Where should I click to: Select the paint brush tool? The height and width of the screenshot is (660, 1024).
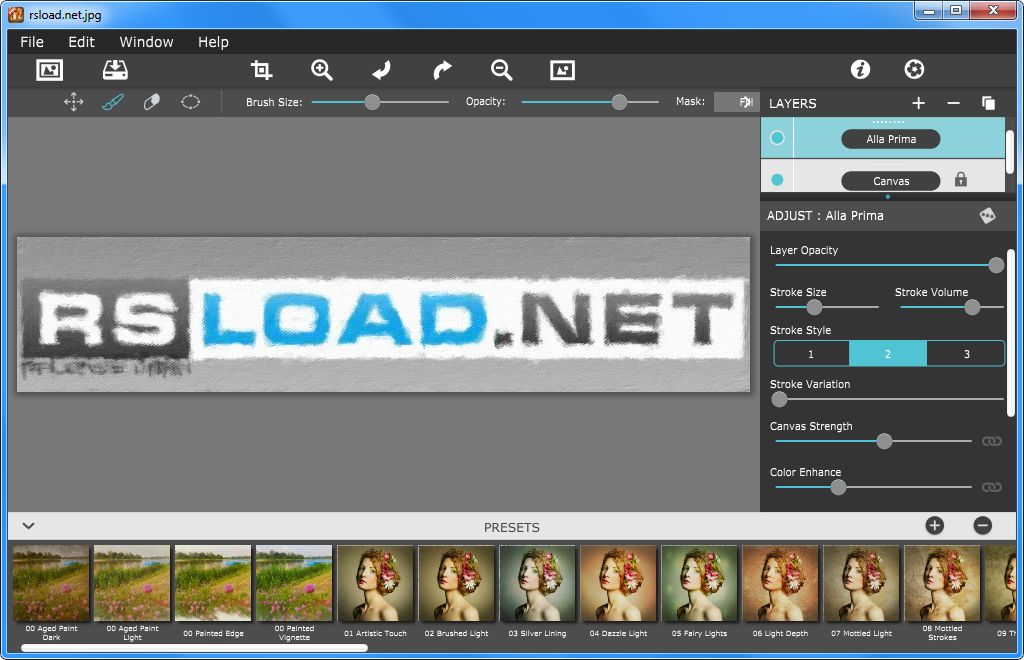click(x=112, y=102)
